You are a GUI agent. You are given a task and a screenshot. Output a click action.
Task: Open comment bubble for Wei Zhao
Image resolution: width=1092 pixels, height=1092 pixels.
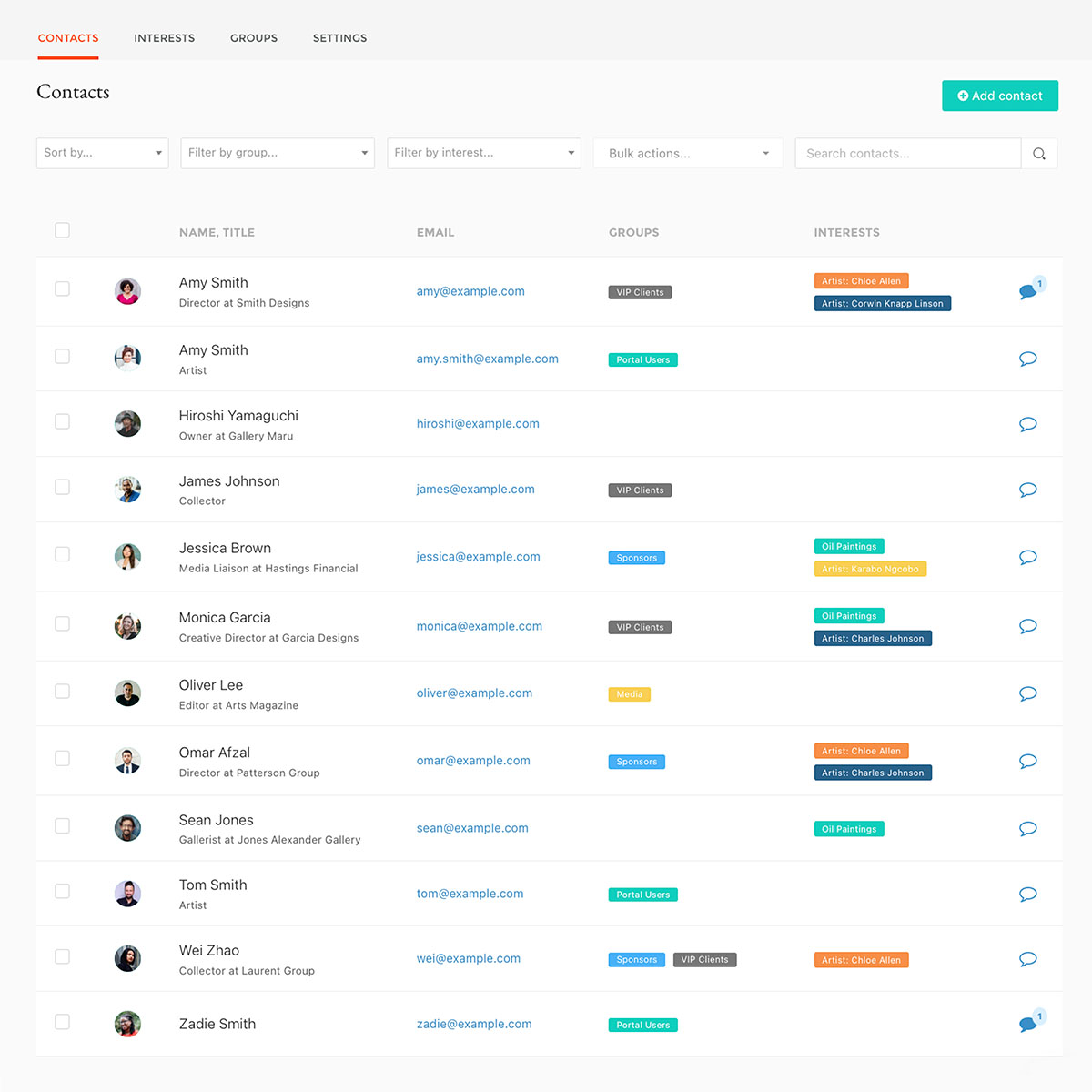1028,959
